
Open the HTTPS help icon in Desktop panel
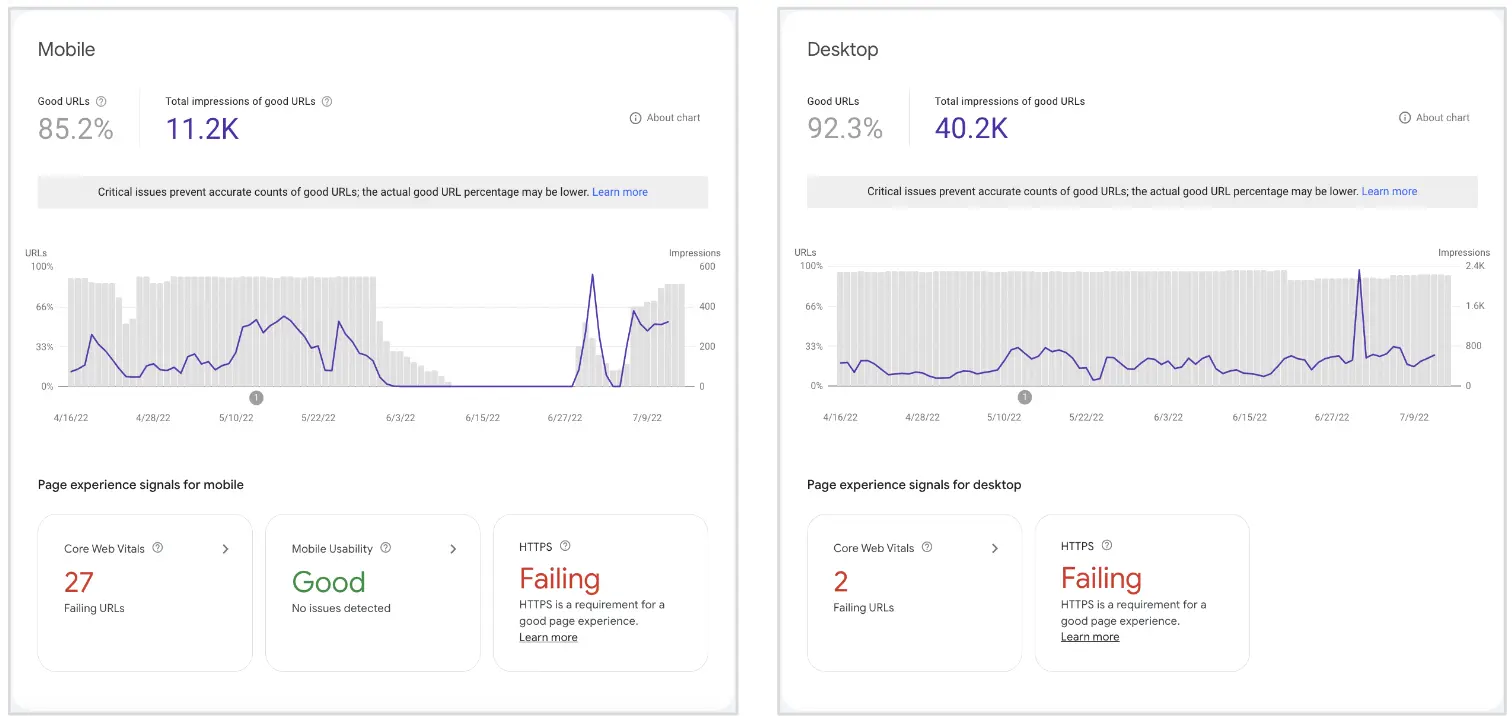pos(1108,546)
